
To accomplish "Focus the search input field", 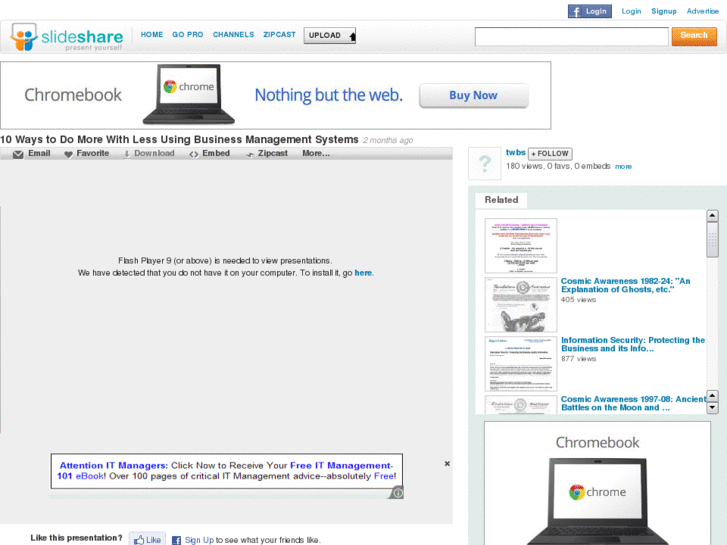I will point(571,36).
